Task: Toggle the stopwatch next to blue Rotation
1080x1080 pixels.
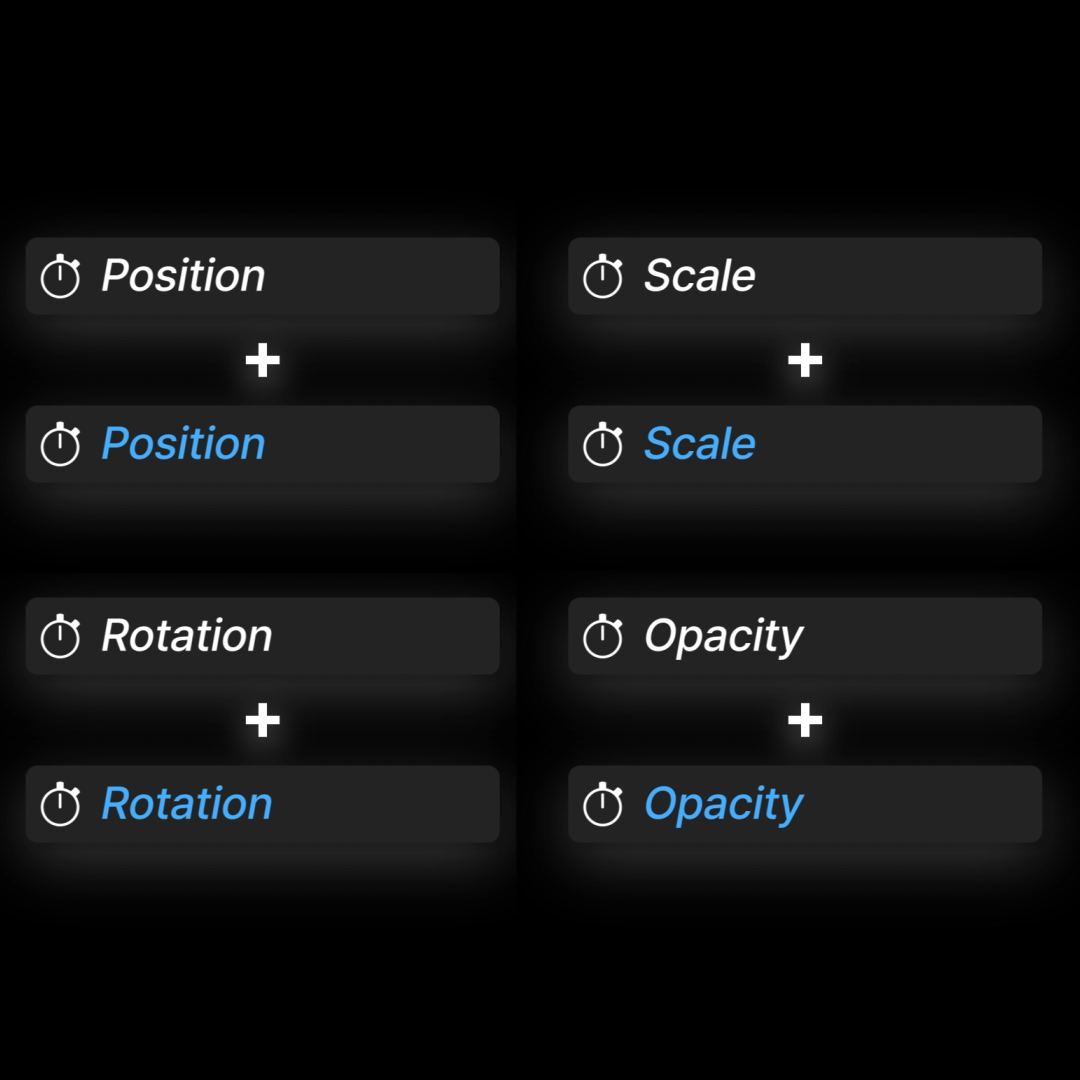Action: 60,805
